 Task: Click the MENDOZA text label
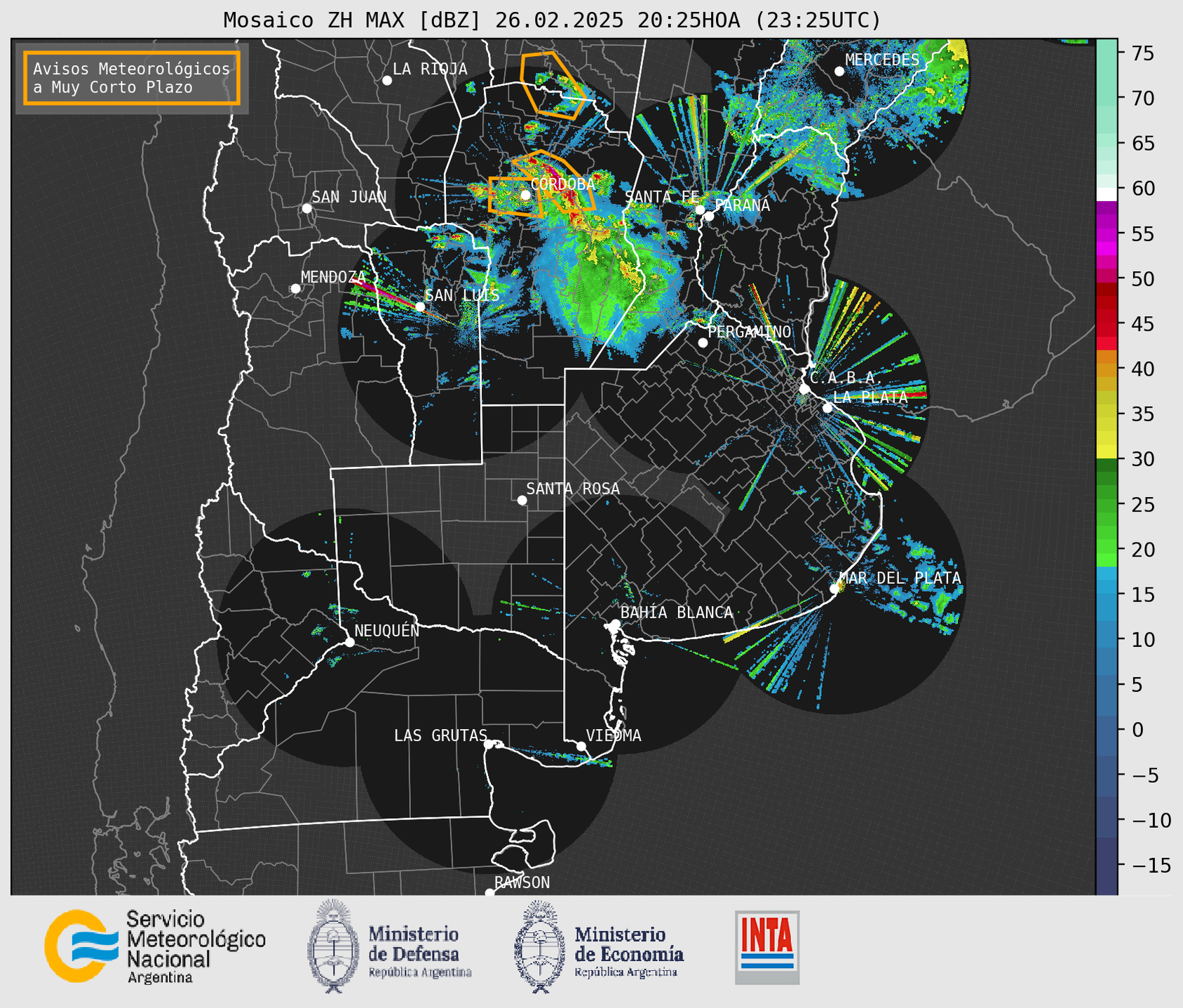(333, 278)
